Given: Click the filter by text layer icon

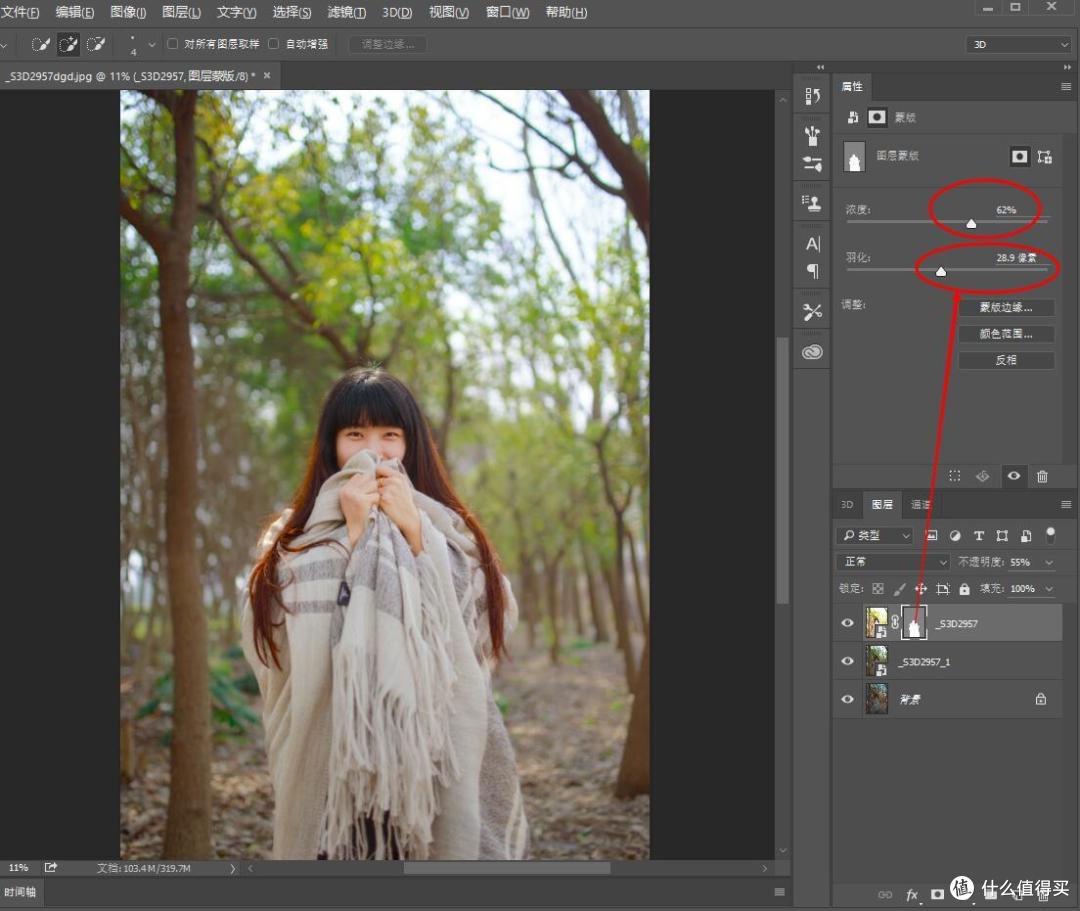Looking at the screenshot, I should pos(979,536).
